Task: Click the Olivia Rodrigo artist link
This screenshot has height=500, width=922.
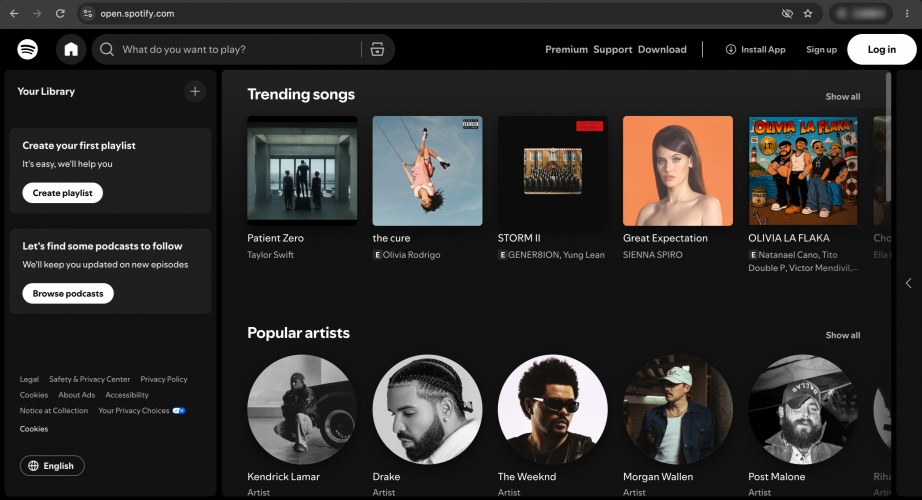Action: pos(411,255)
